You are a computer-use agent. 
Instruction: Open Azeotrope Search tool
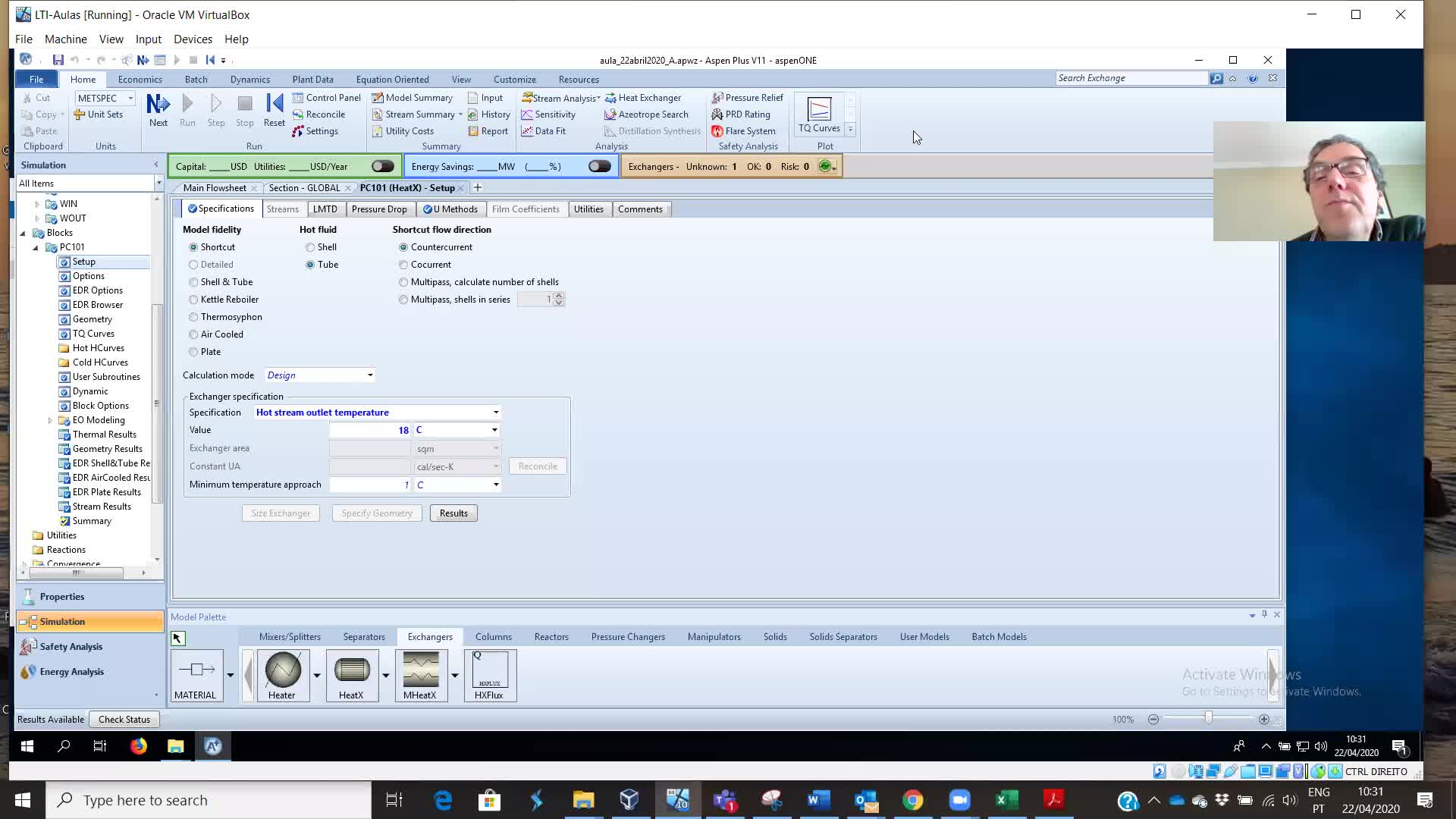pyautogui.click(x=646, y=115)
